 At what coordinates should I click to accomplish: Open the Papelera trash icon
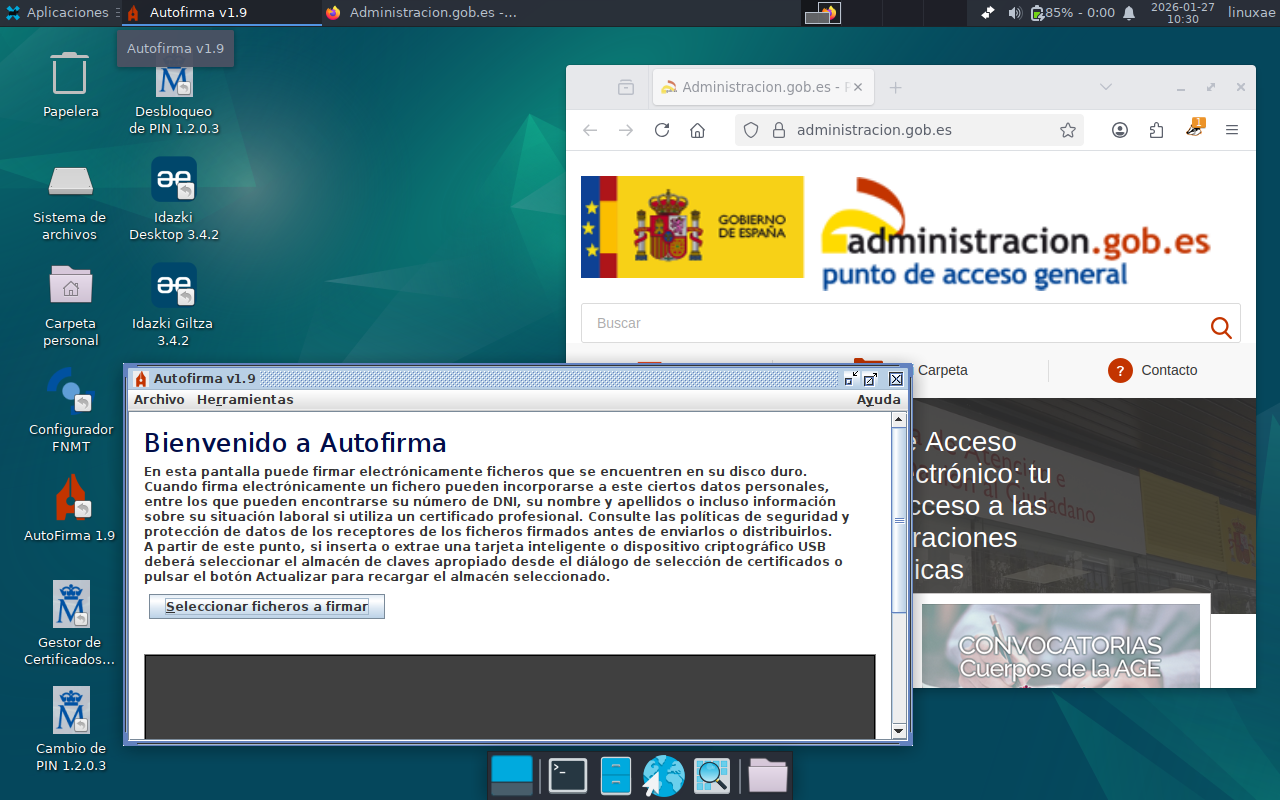coord(70,74)
